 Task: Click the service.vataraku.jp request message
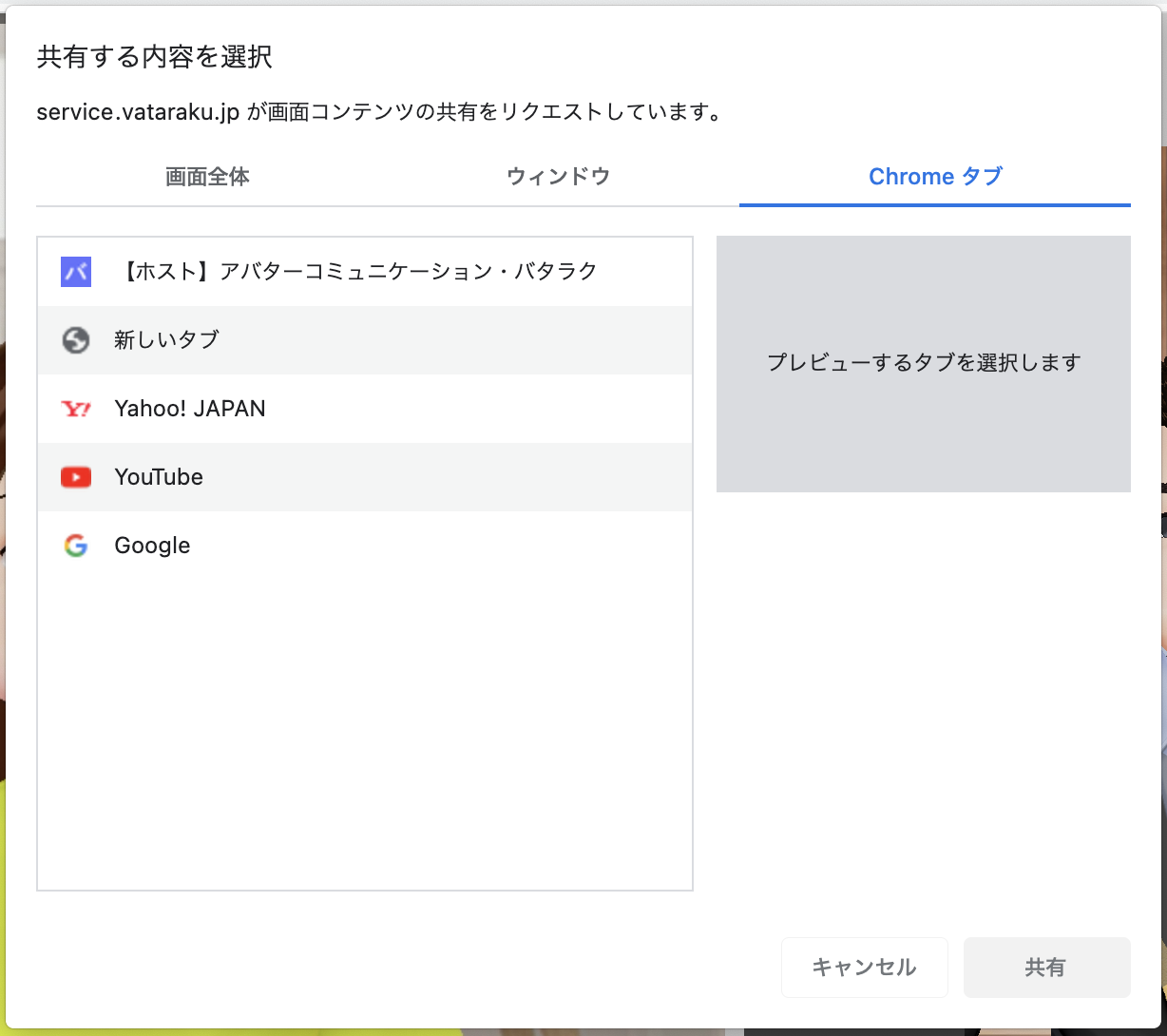point(377,112)
